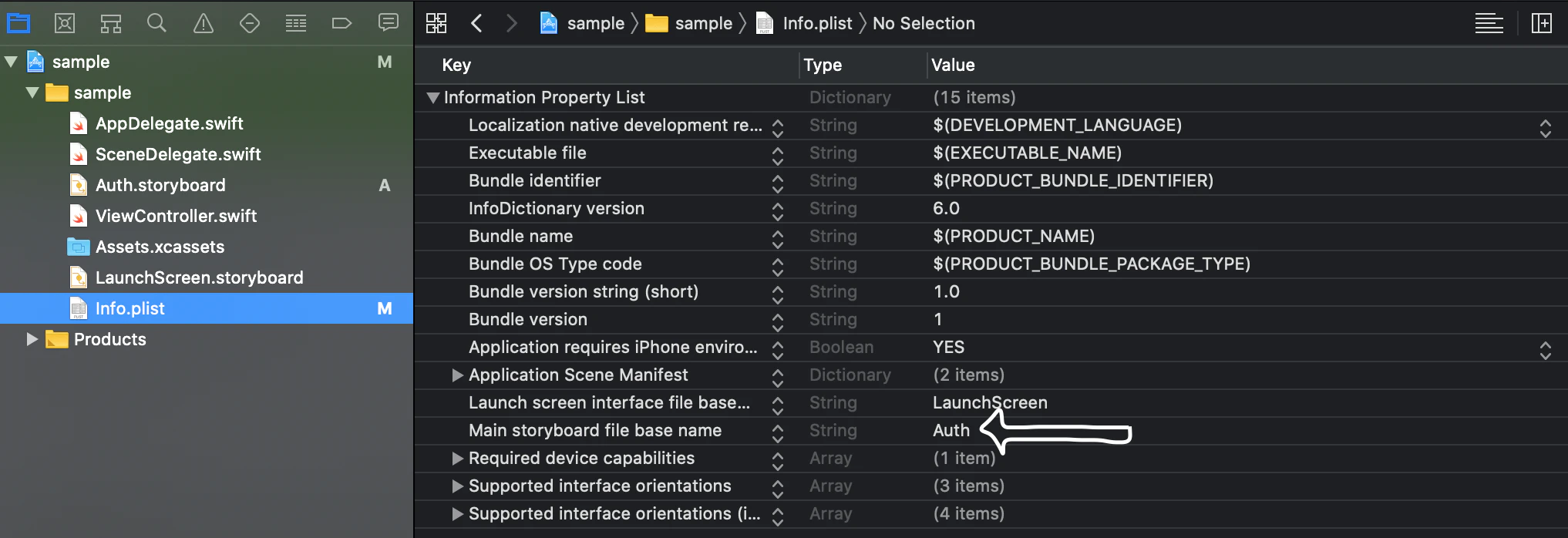The image size is (1568, 538).
Task: Show the Issue navigator warning icon
Action: (x=204, y=23)
